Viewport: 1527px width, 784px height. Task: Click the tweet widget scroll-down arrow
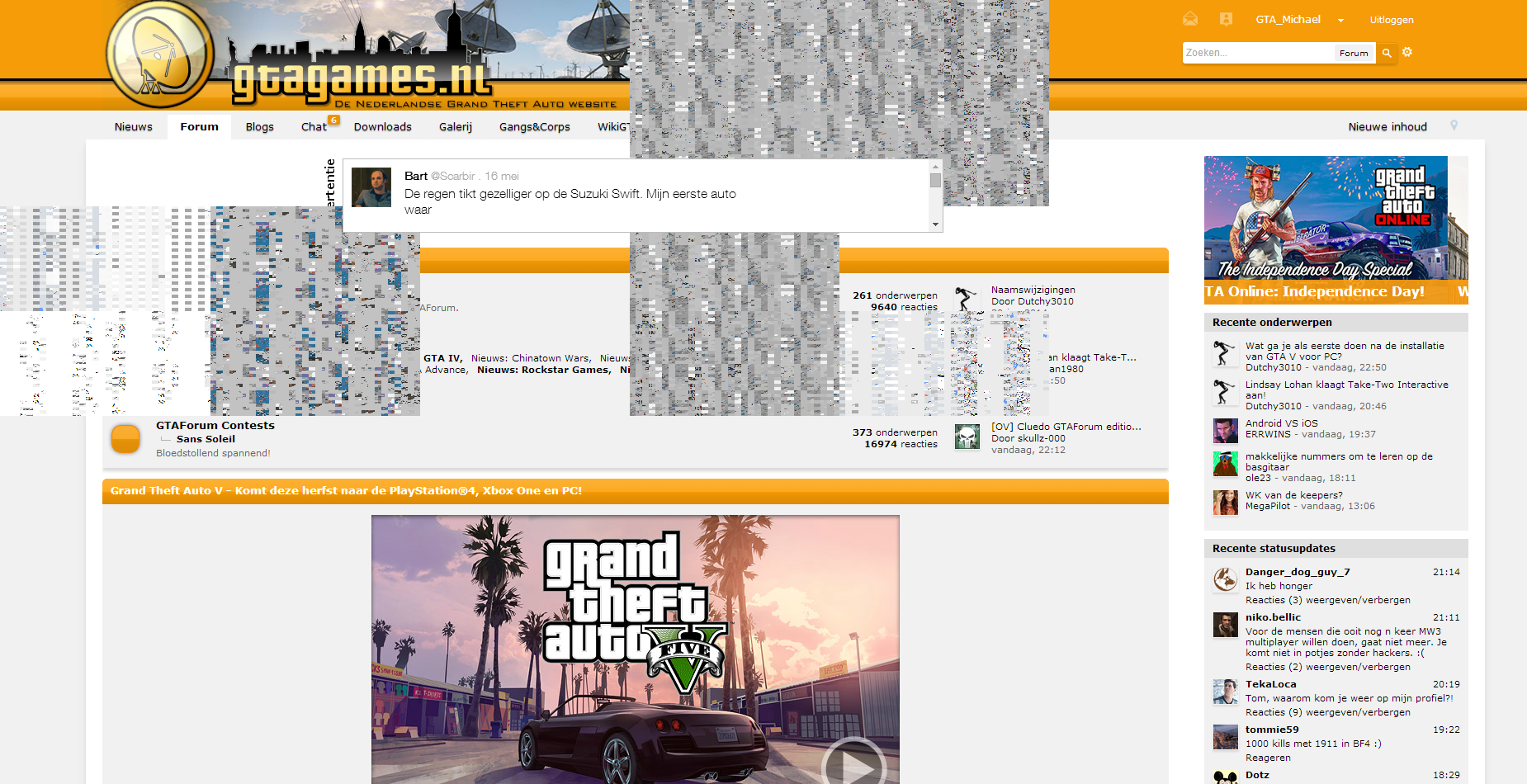(935, 224)
